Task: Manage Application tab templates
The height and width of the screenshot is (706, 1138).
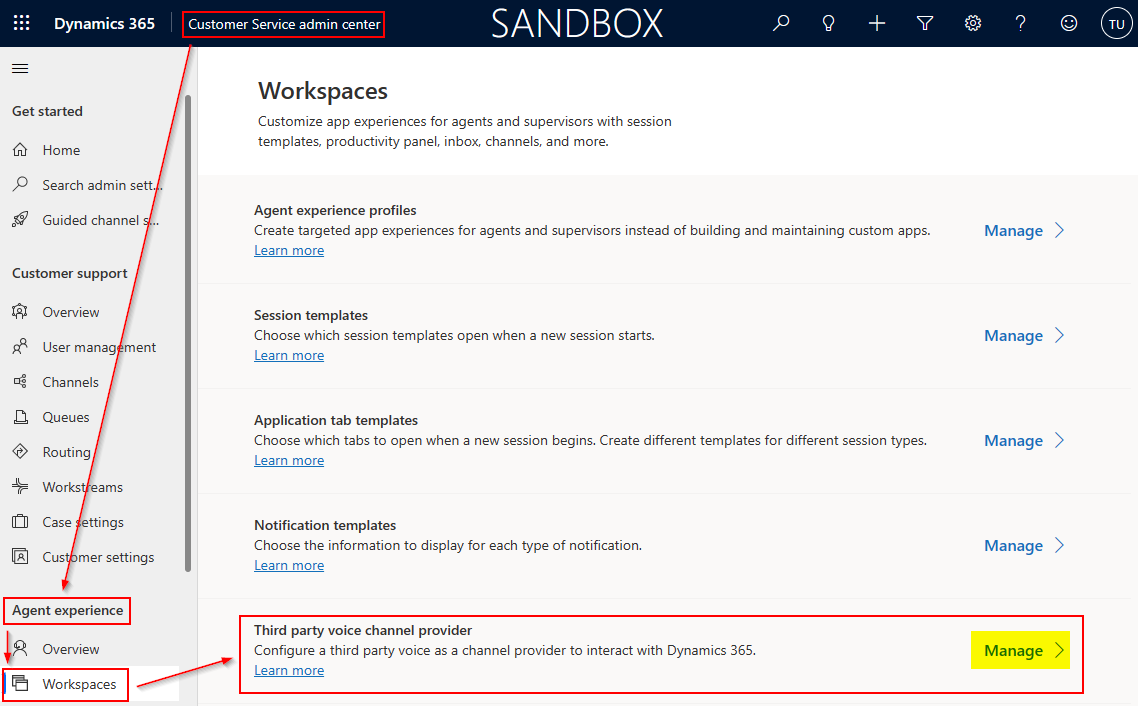Action: 1013,441
